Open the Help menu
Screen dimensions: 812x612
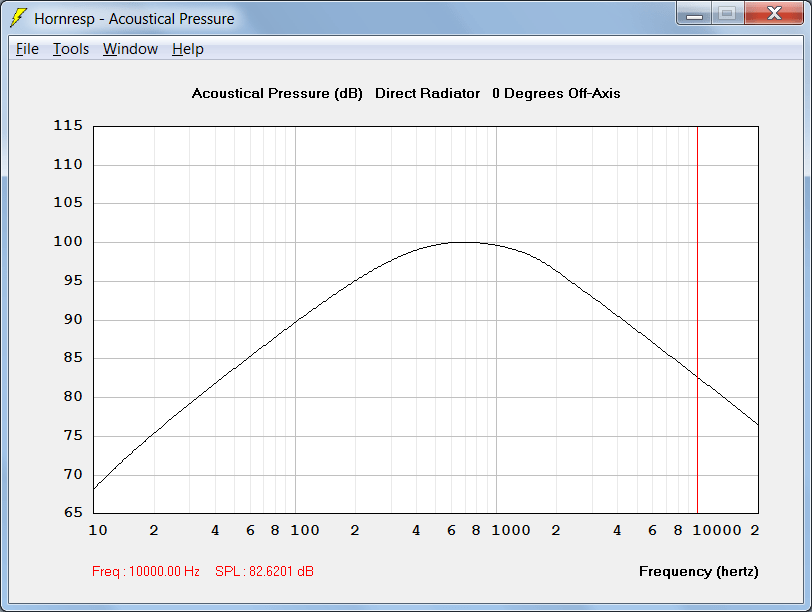coord(187,49)
